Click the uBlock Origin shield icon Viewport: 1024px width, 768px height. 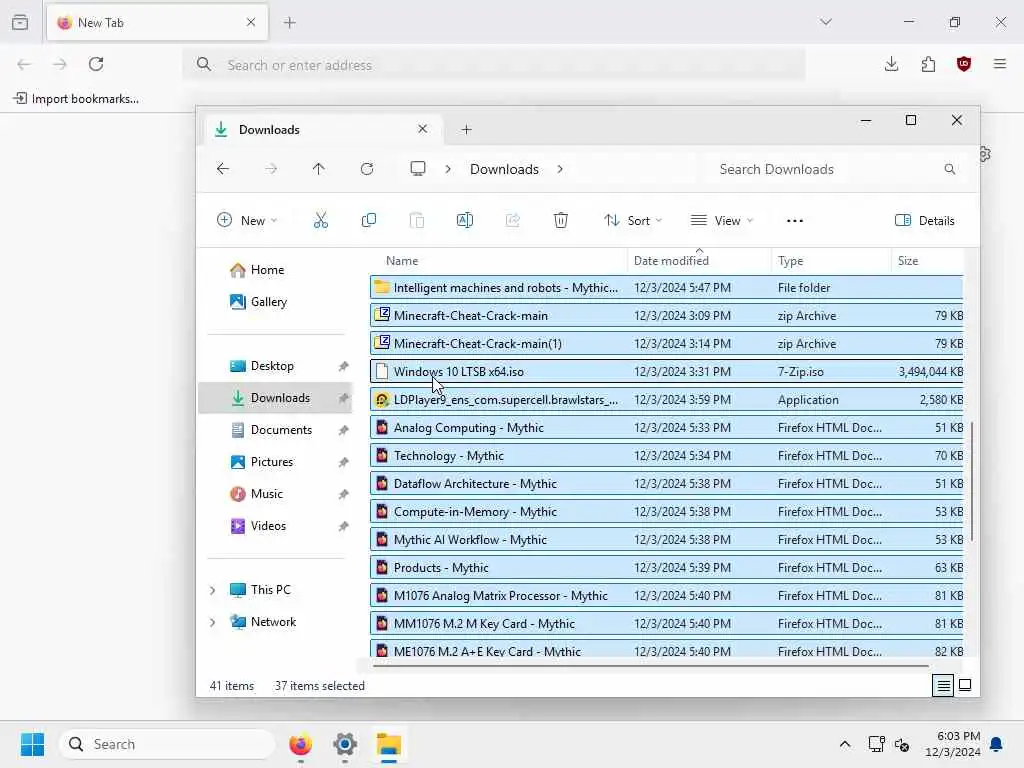click(964, 64)
